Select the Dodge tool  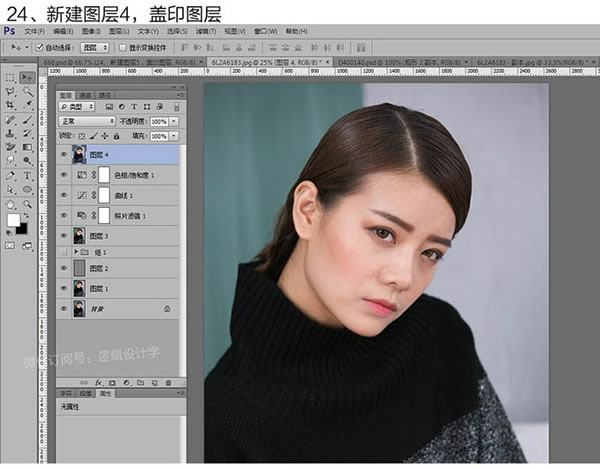click(27, 160)
